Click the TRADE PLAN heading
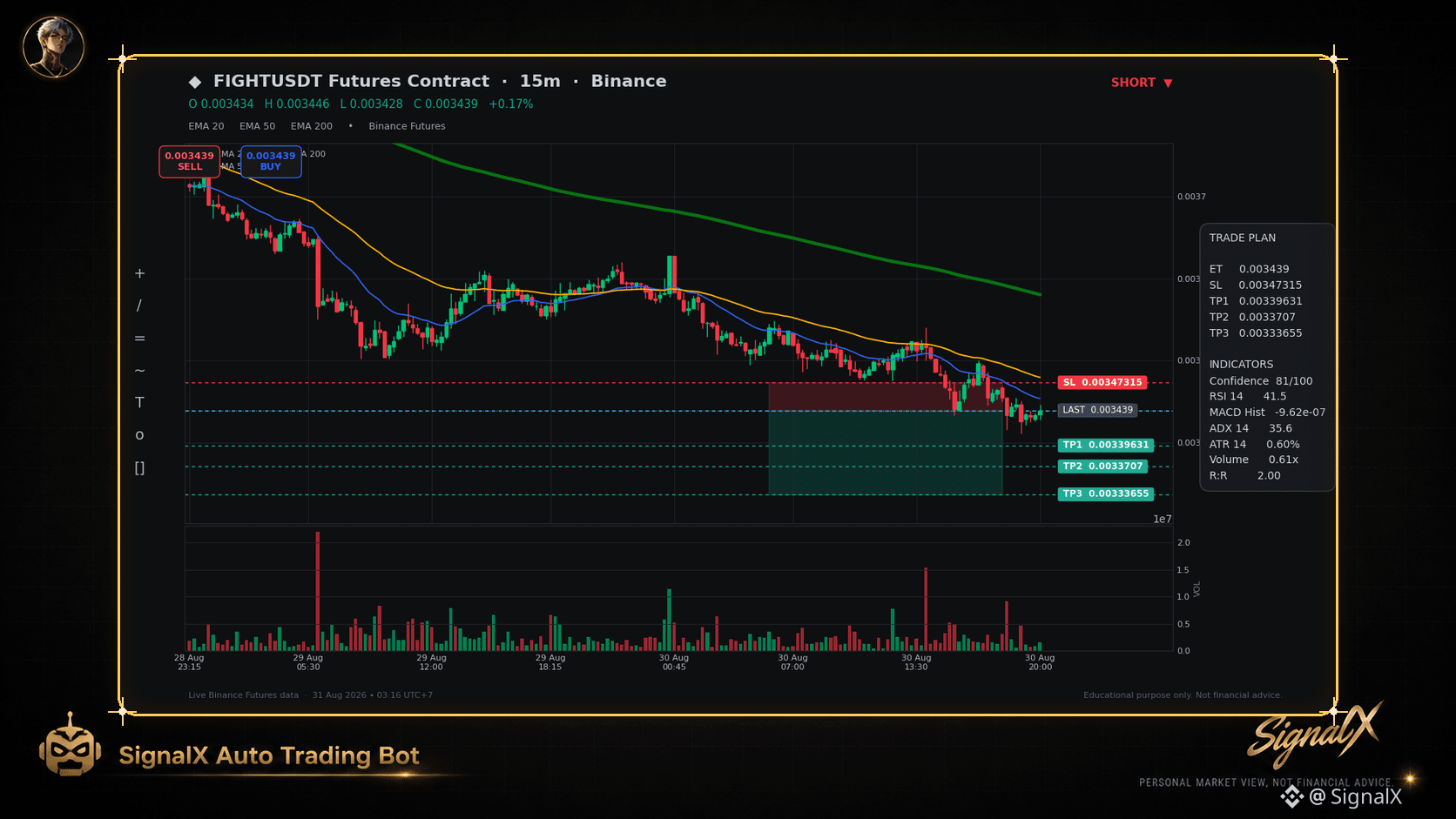This screenshot has height=819, width=1456. coord(1243,238)
